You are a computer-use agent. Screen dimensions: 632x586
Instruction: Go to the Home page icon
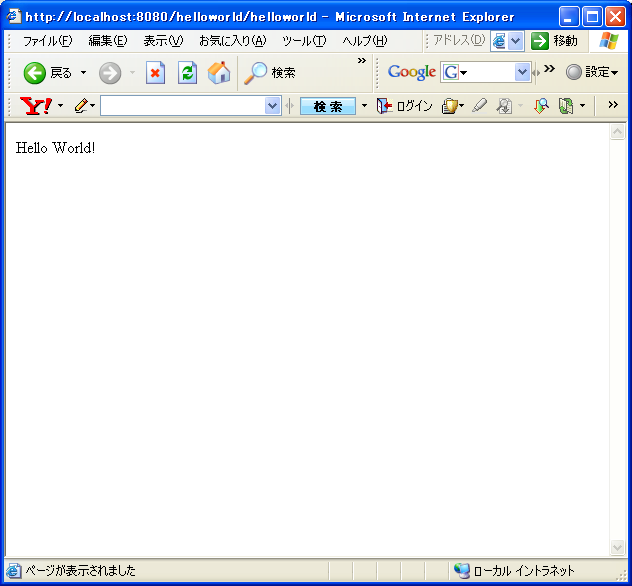point(219,73)
